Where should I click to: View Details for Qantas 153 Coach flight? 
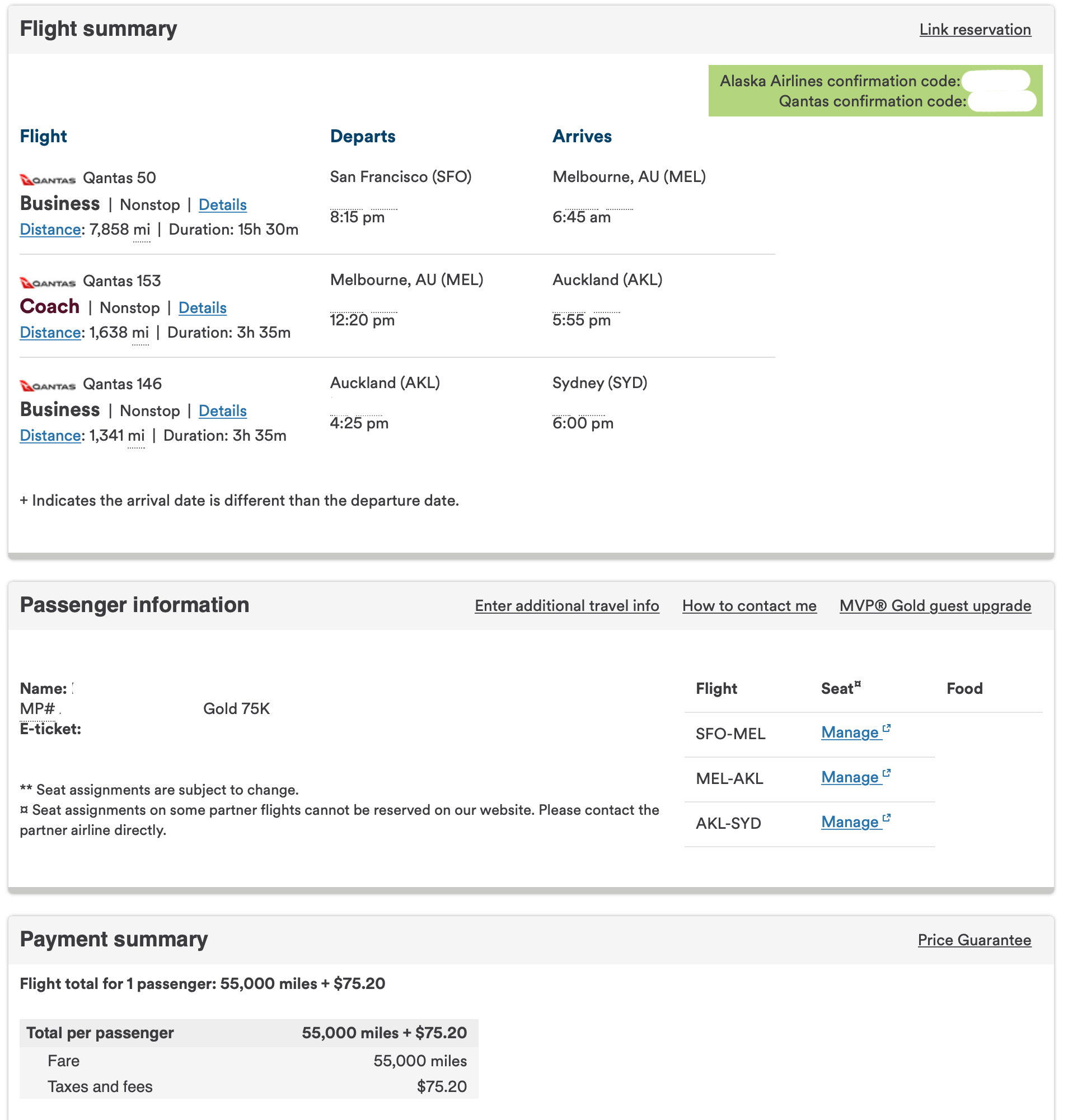(203, 308)
